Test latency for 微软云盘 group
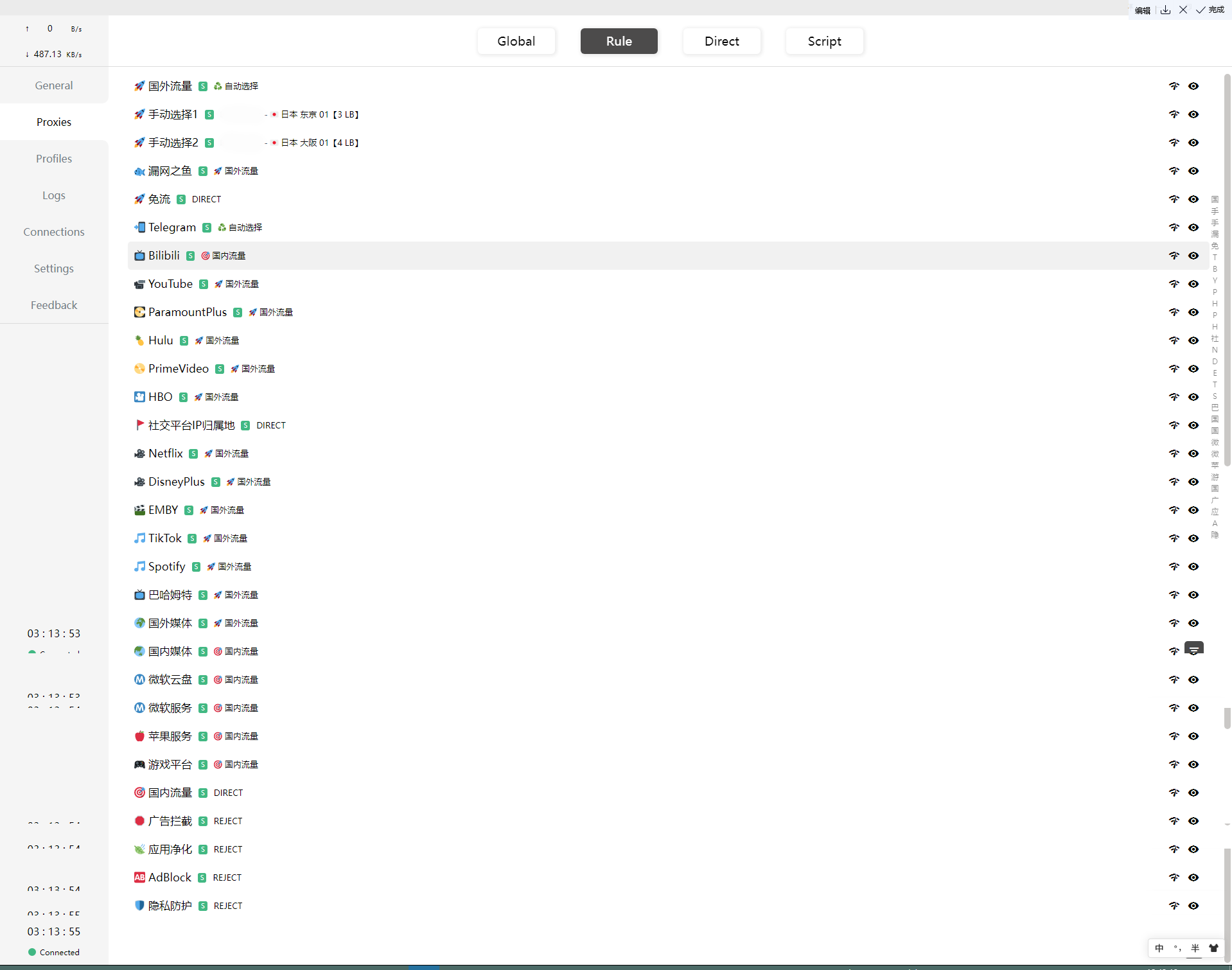Viewport: 1232px width, 970px height. tap(1174, 680)
